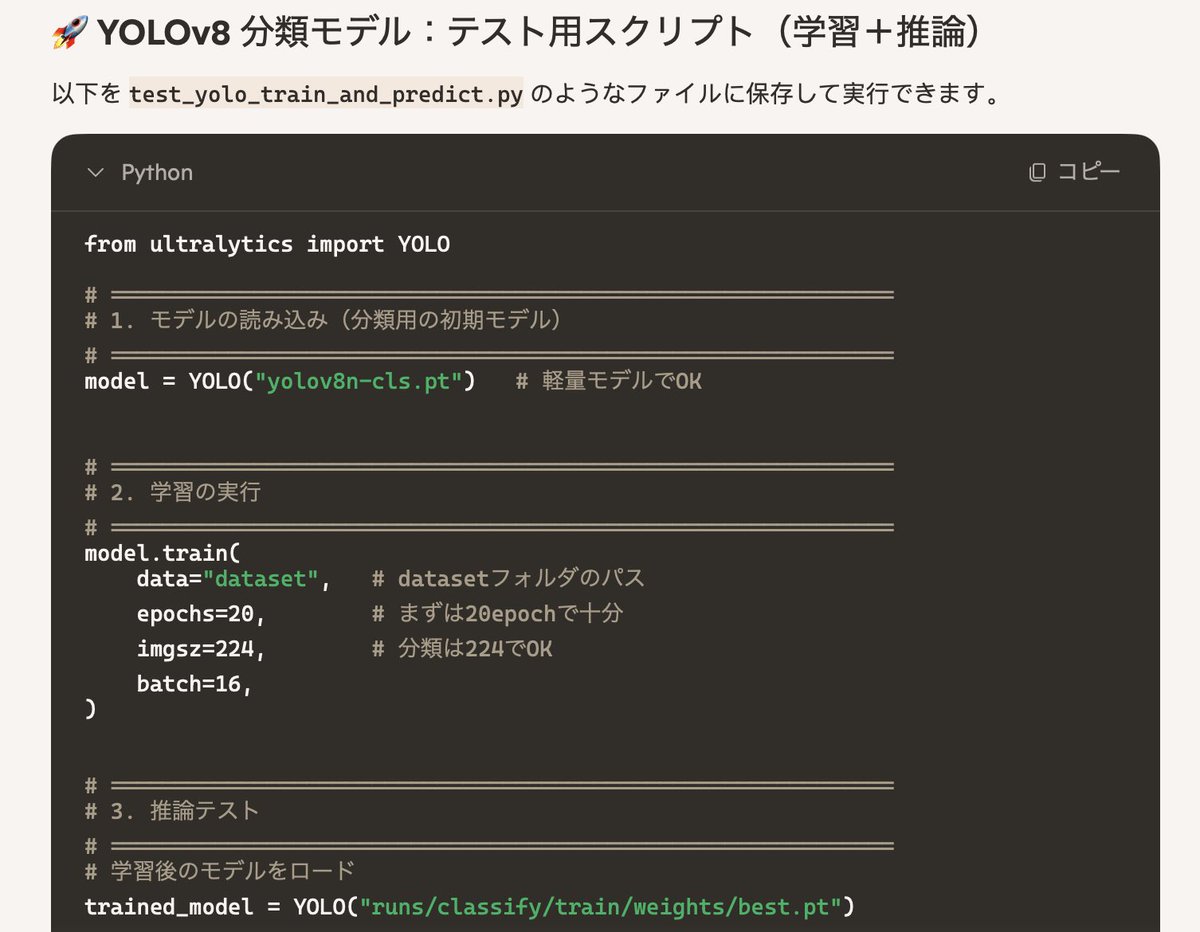Screen dimensions: 1200x932
Task: Click the comment 分類は224でOK
Action: coord(461,649)
